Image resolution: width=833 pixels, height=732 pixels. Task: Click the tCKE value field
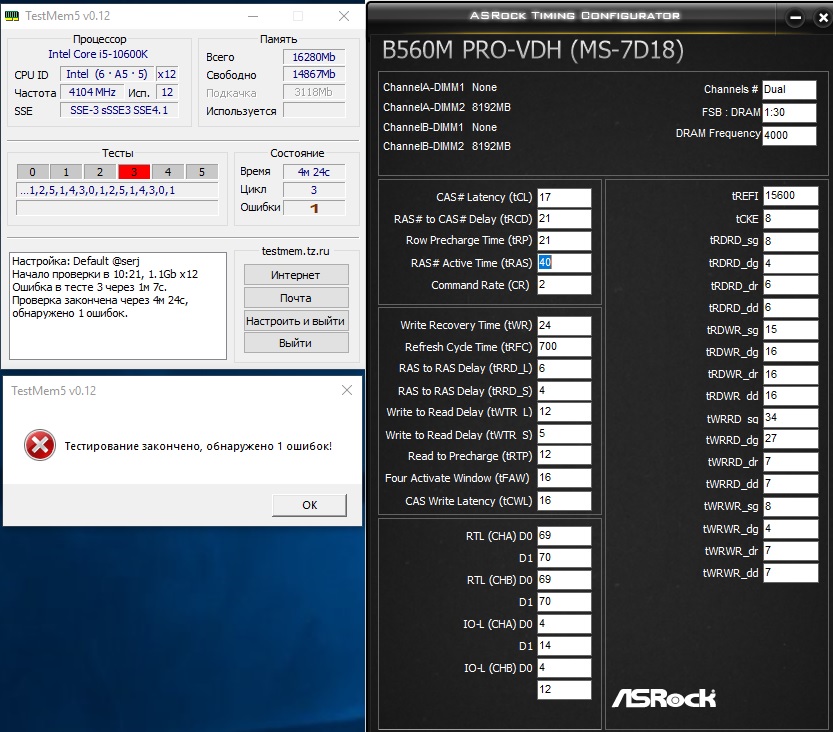point(791,219)
